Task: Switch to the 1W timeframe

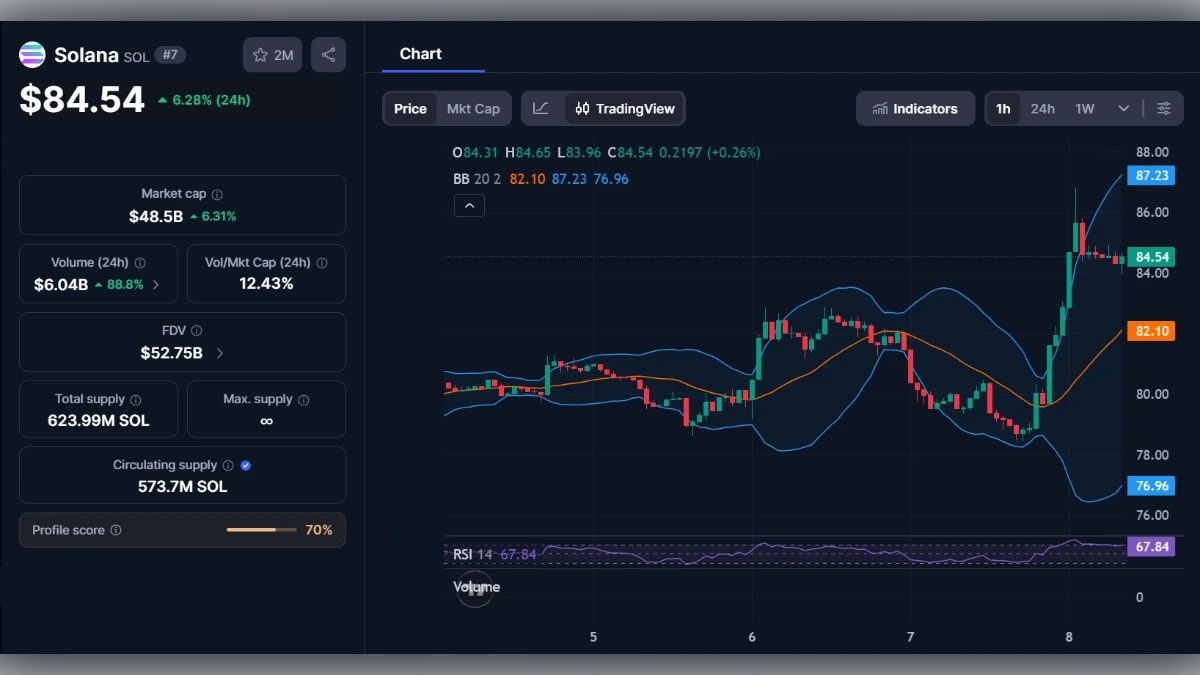Action: pyautogui.click(x=1085, y=108)
